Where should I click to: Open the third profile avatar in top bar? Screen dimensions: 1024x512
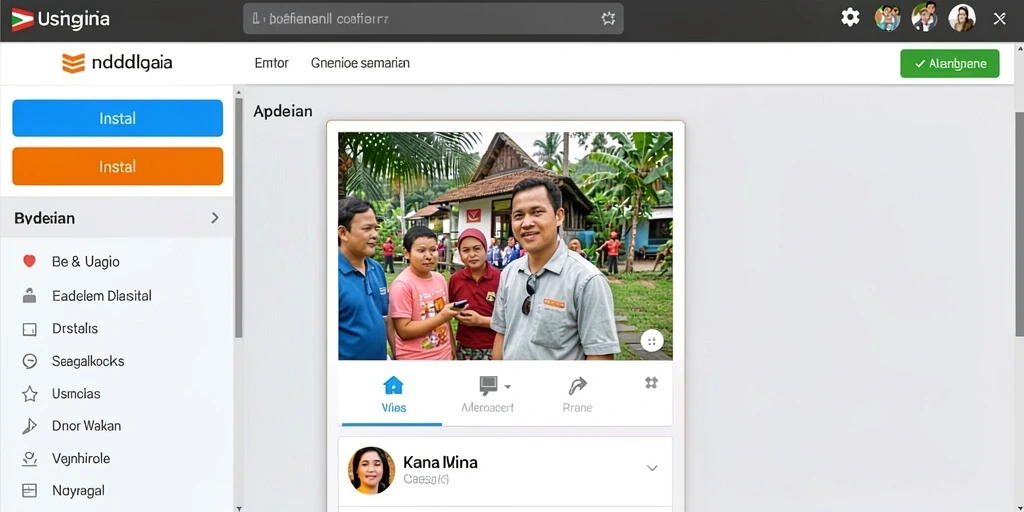coord(961,18)
